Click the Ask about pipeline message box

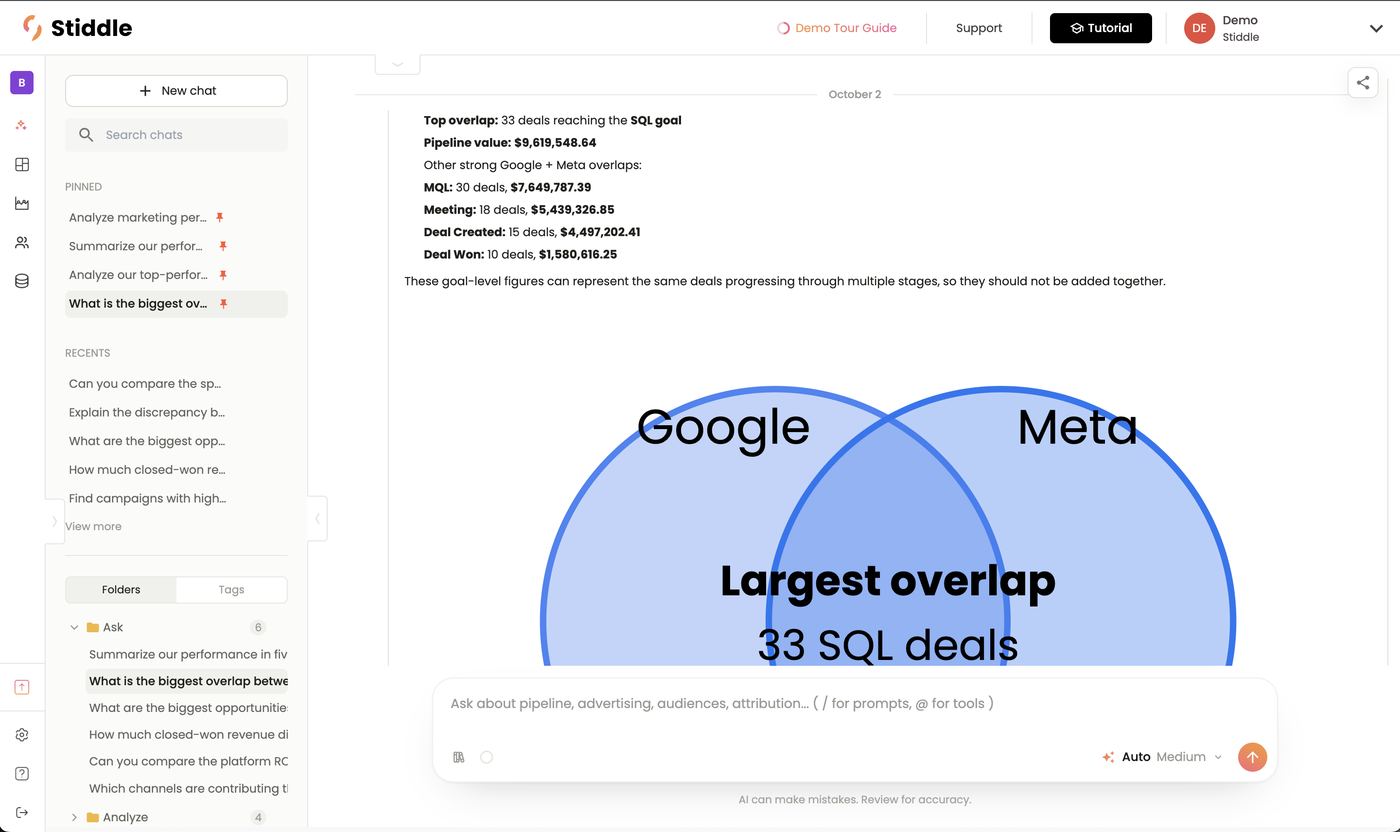(855, 704)
